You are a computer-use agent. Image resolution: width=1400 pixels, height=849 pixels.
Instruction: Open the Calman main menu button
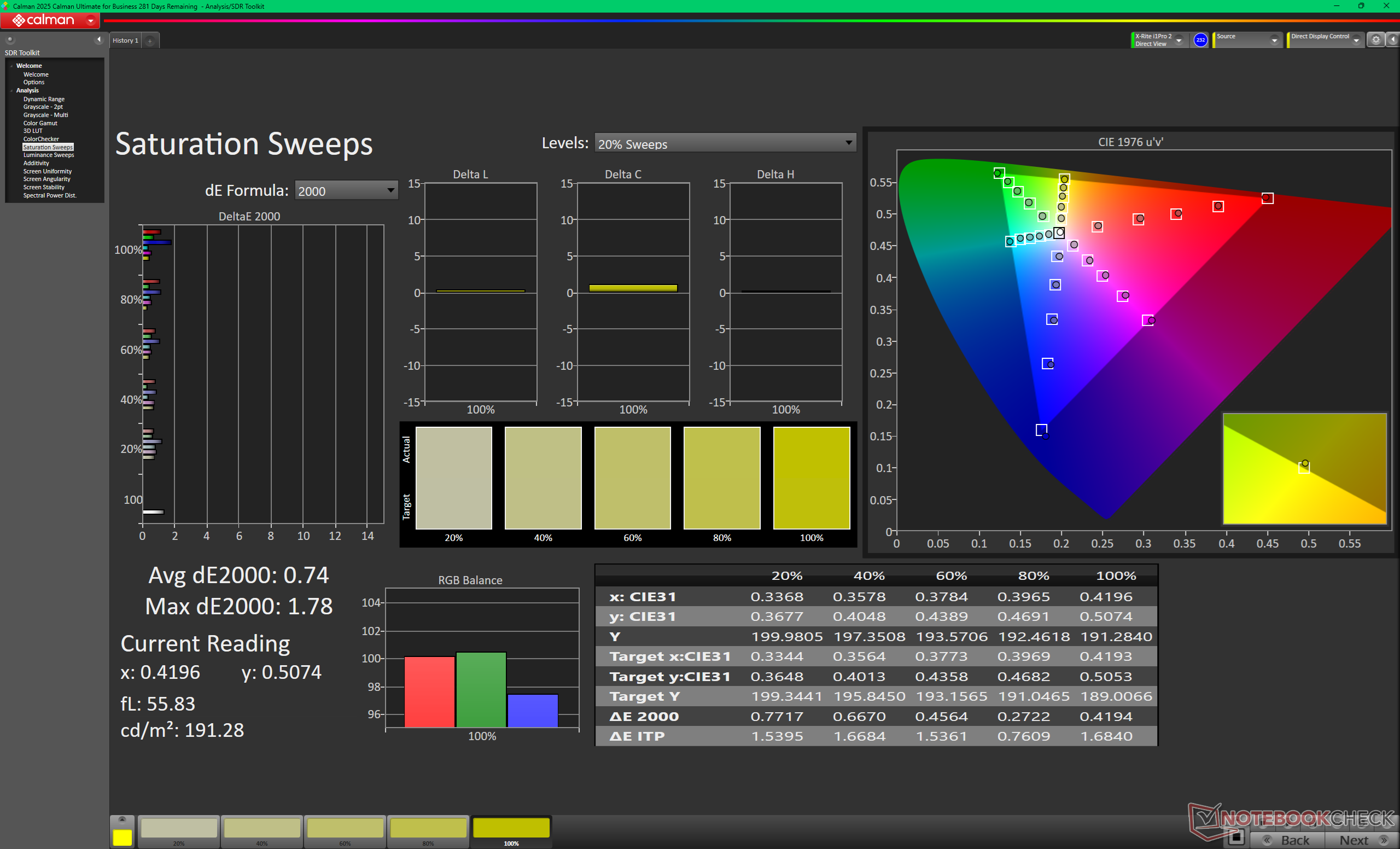(50, 20)
